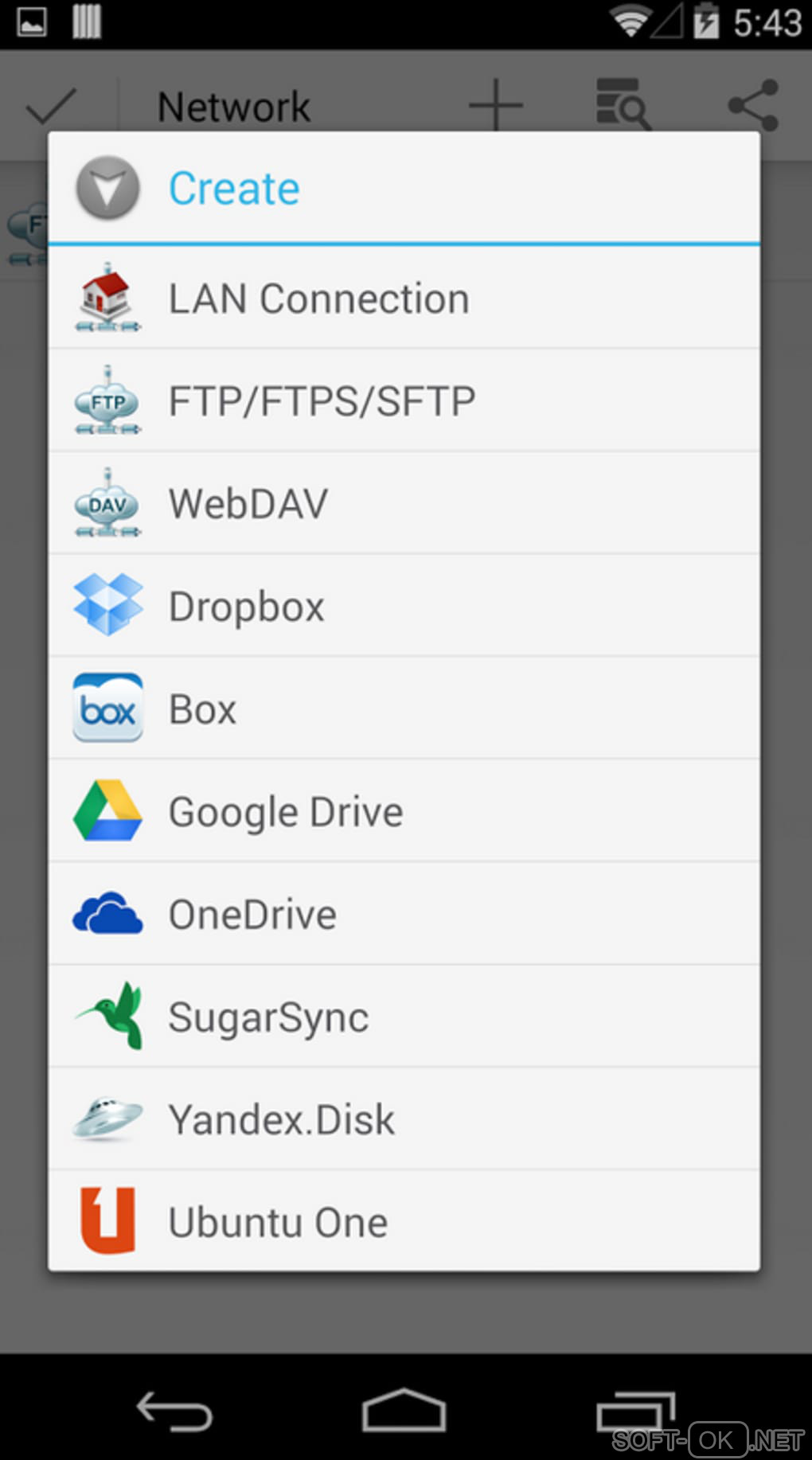Tap the FTP cloud icon
The width and height of the screenshot is (812, 1460).
pos(108,400)
